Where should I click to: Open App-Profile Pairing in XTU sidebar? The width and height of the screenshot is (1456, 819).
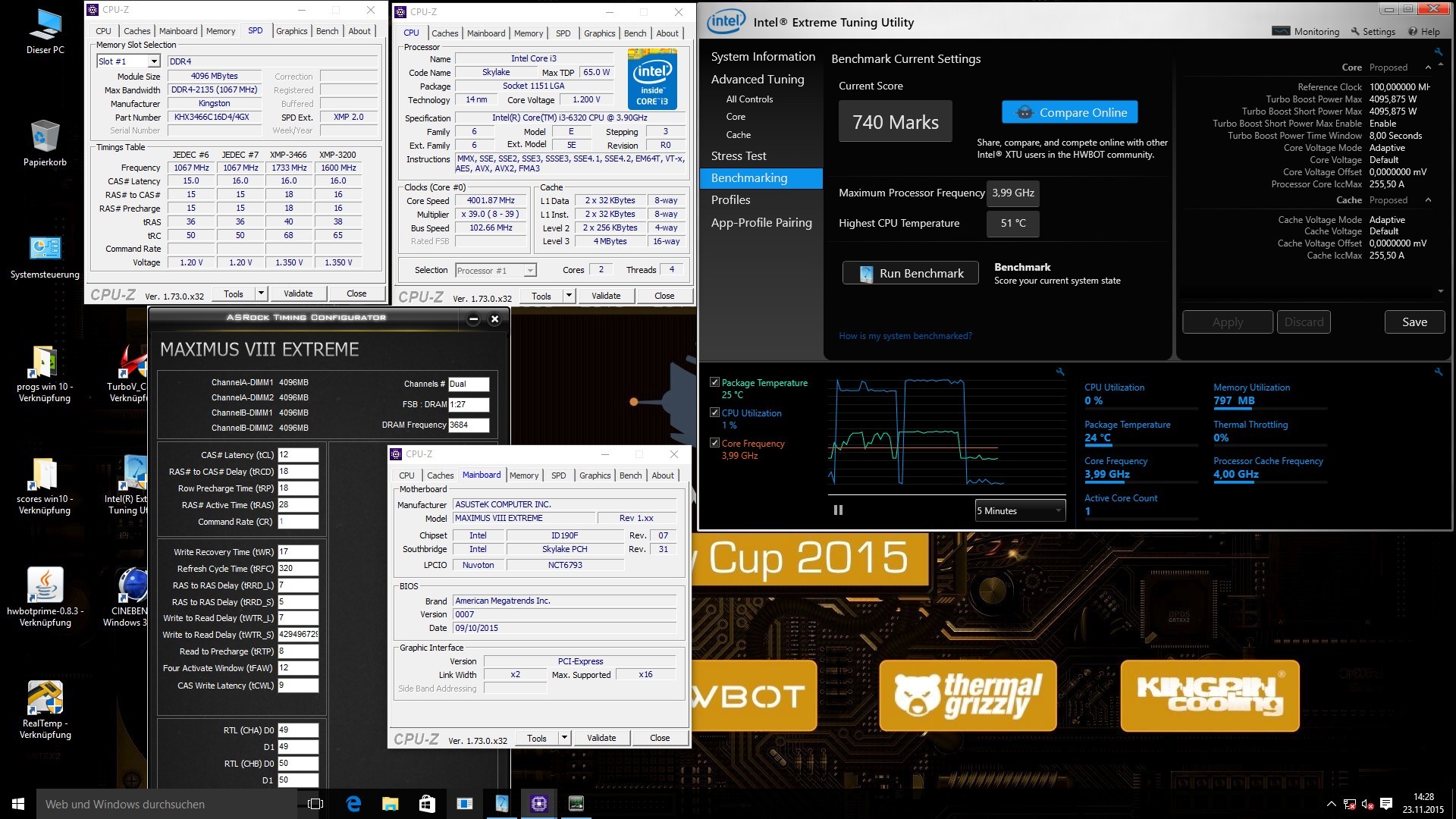click(x=761, y=222)
